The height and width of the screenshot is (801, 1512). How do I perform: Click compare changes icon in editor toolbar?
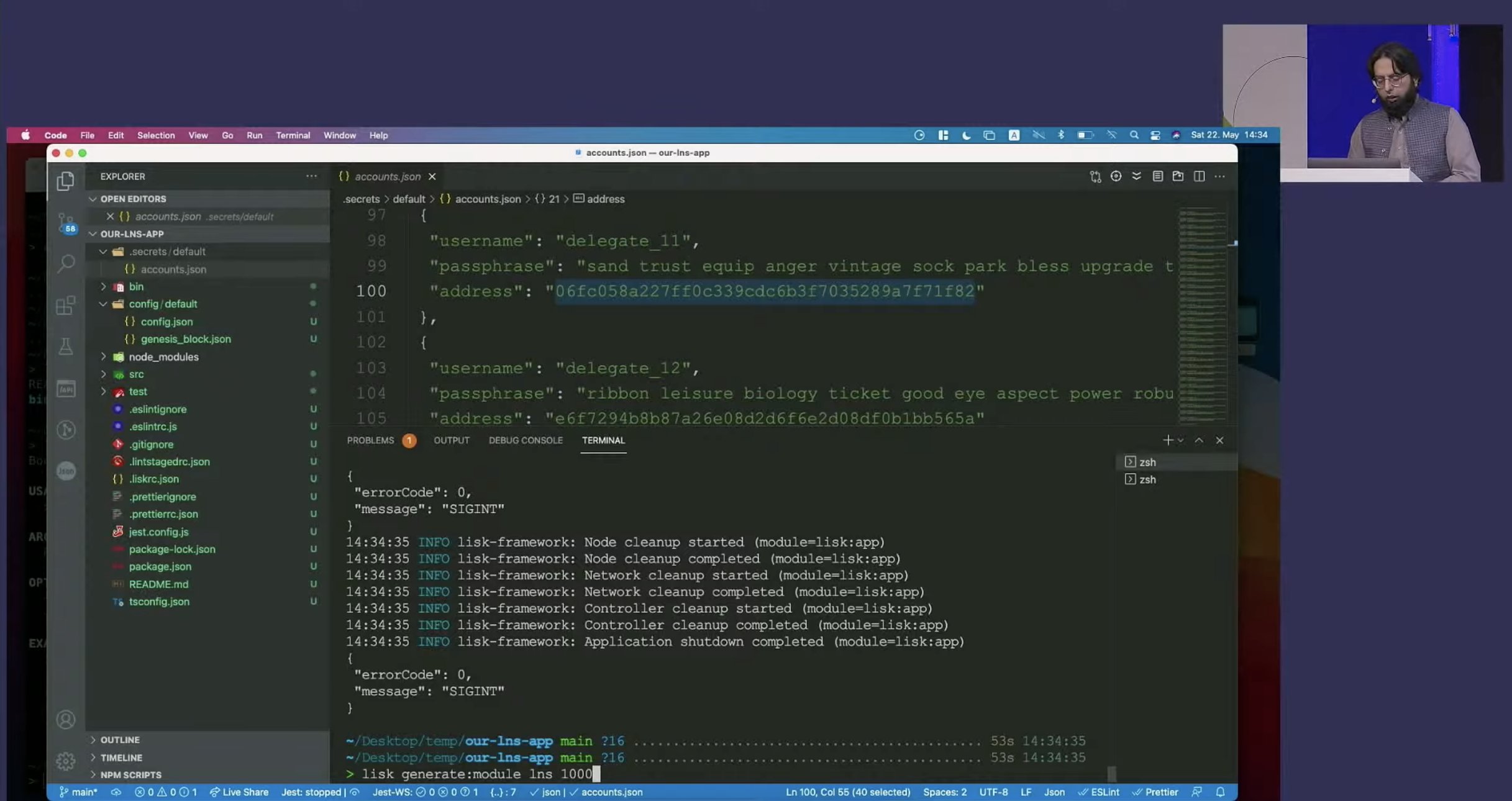point(1095,177)
